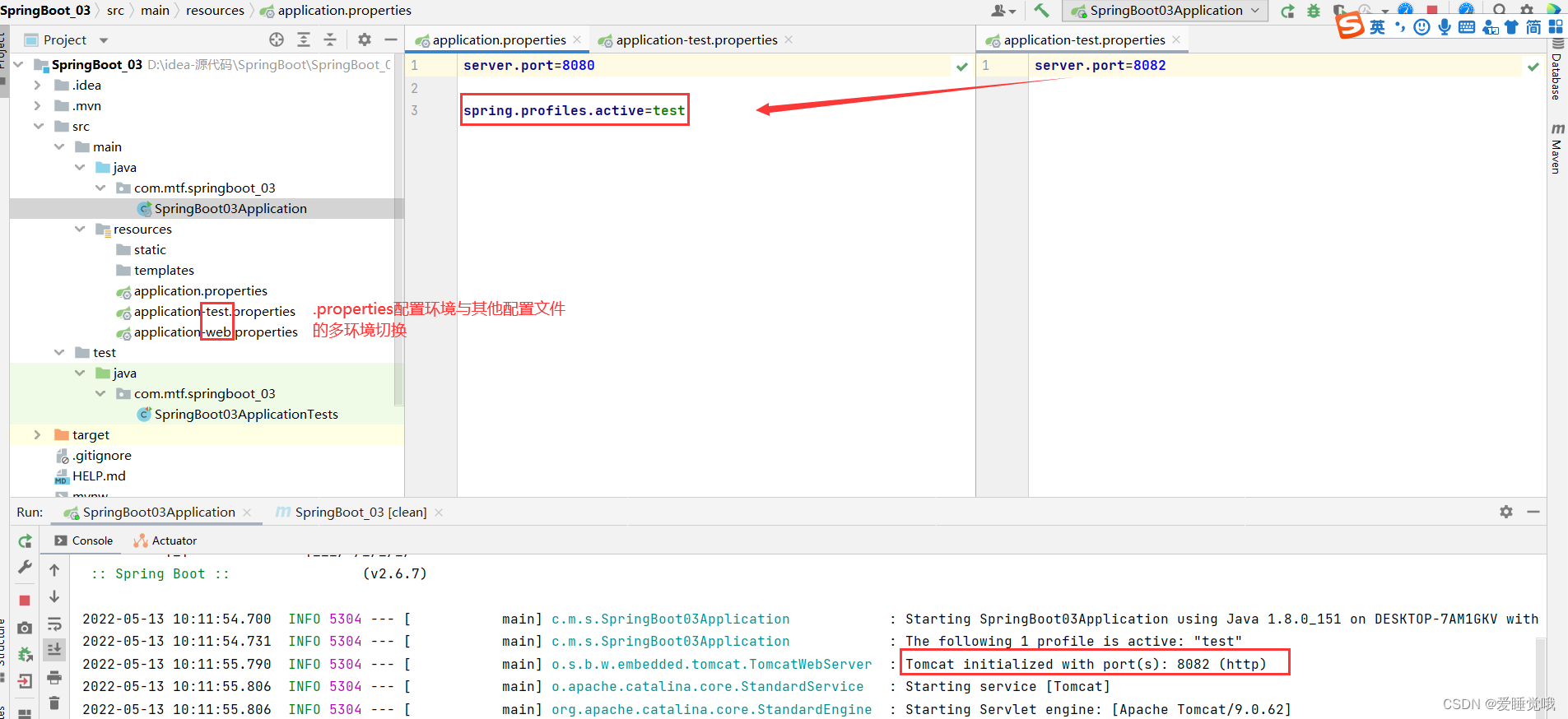
Task: Open Run panel settings gear
Action: pyautogui.click(x=1506, y=512)
